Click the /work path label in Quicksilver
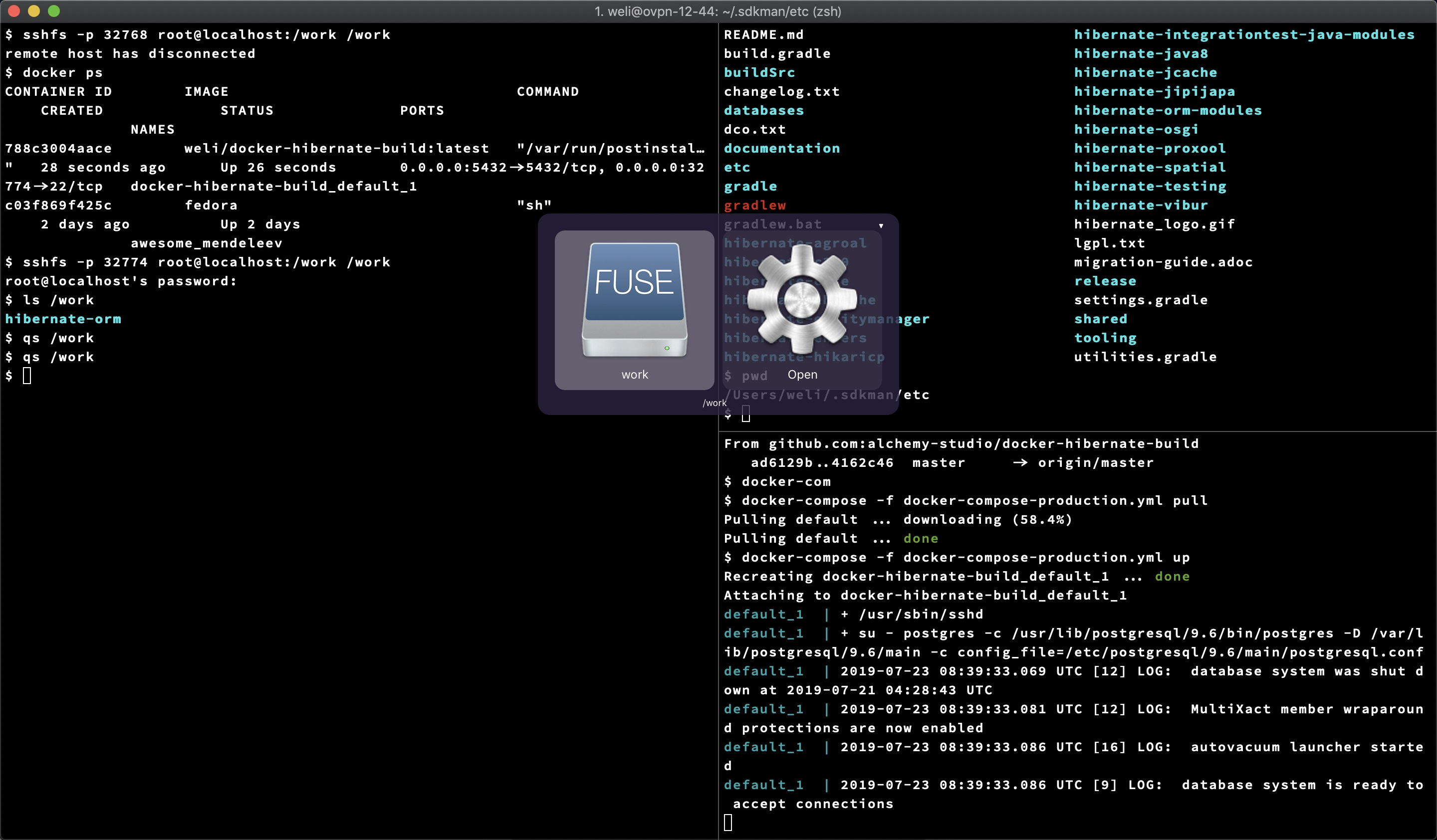The height and width of the screenshot is (840, 1437). click(x=714, y=403)
